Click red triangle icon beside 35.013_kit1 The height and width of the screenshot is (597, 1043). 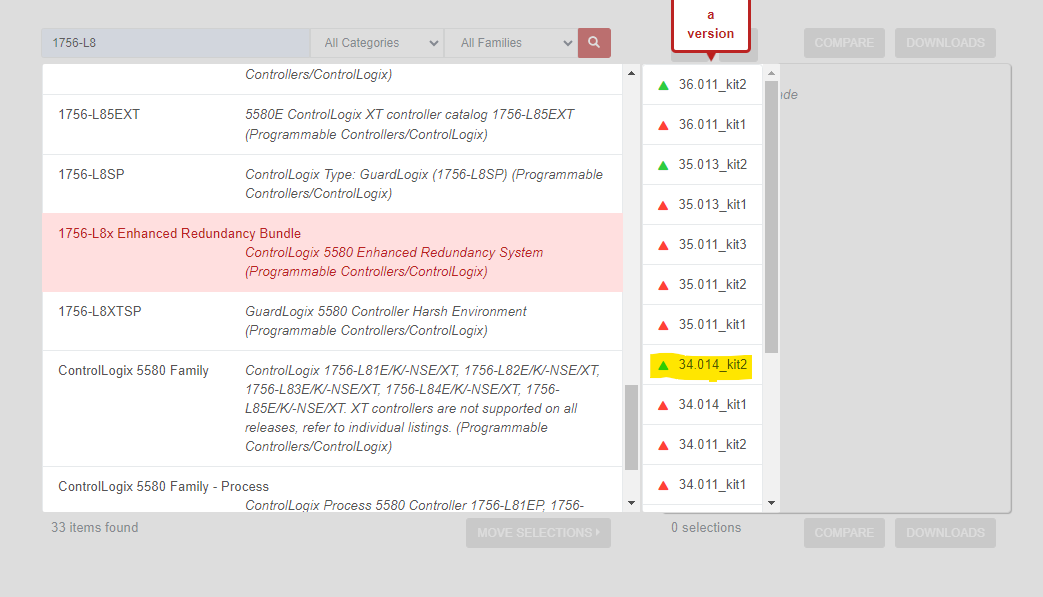point(663,205)
